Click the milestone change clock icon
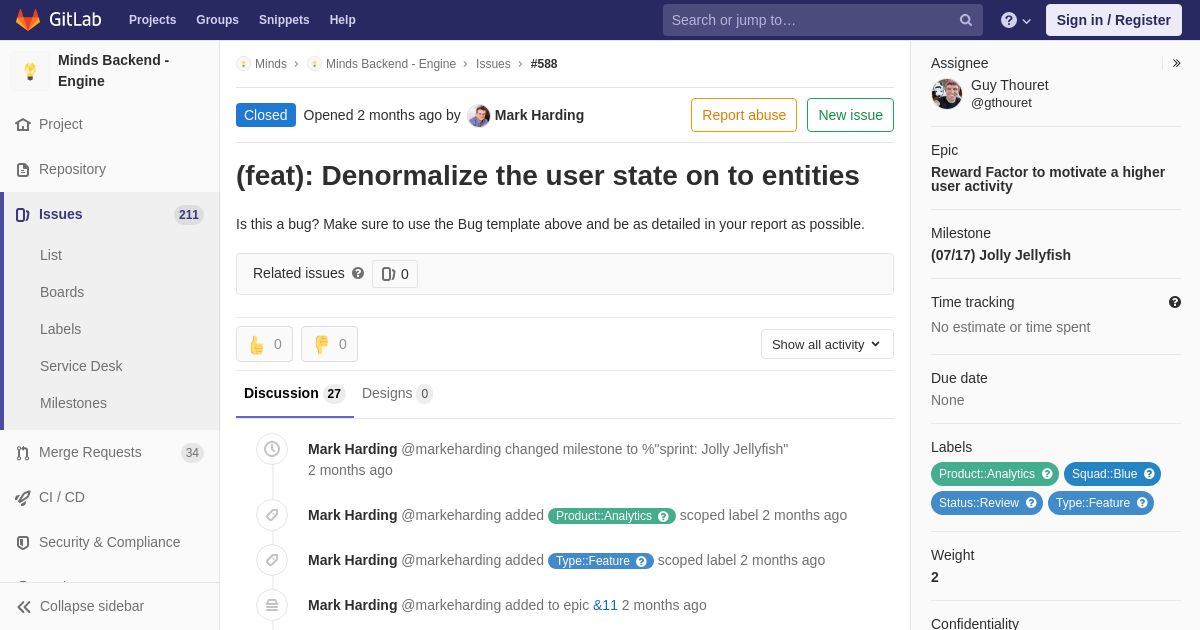The height and width of the screenshot is (630, 1200). pos(272,449)
